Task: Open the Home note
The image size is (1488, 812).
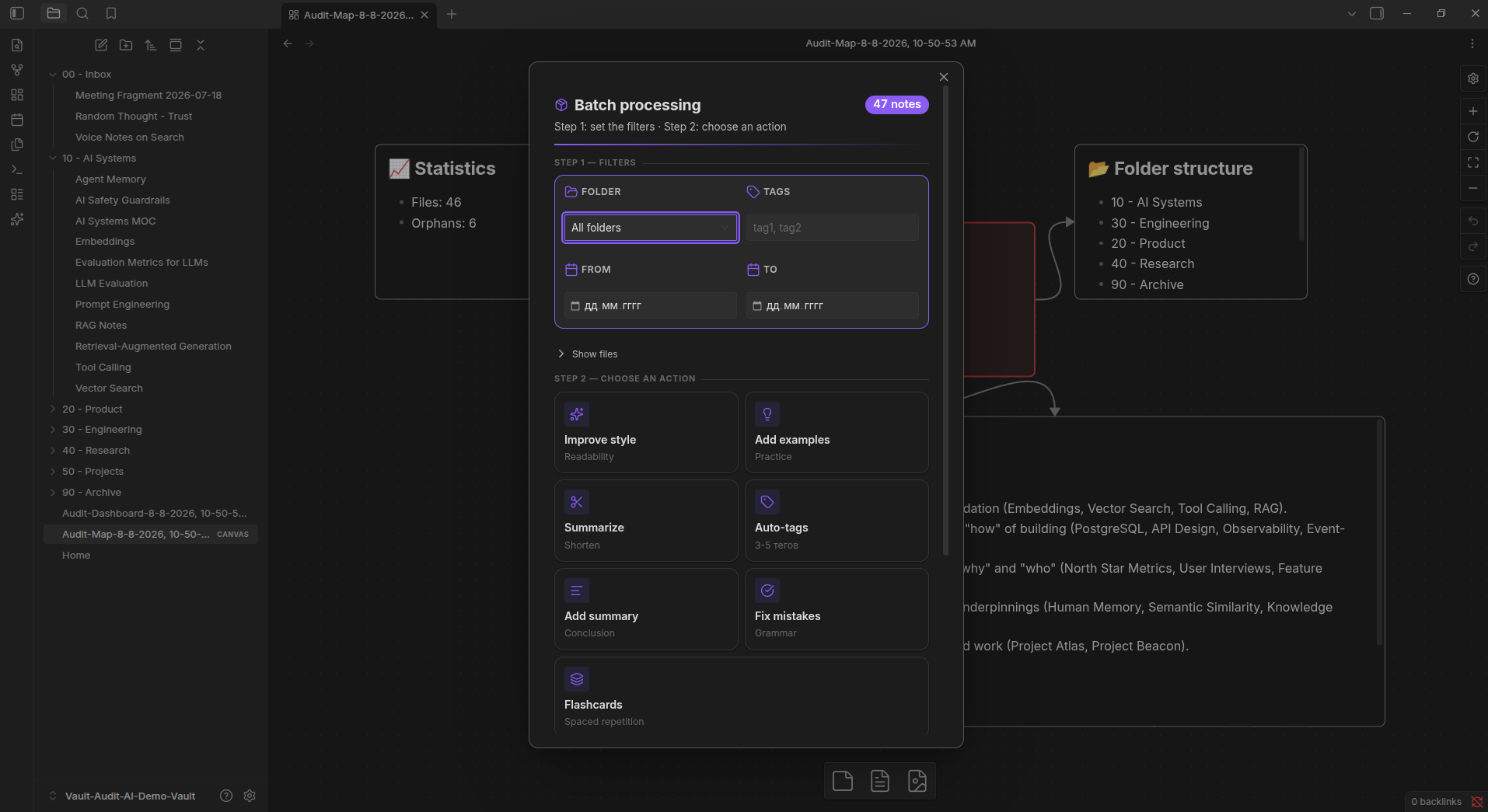Action: (x=76, y=555)
